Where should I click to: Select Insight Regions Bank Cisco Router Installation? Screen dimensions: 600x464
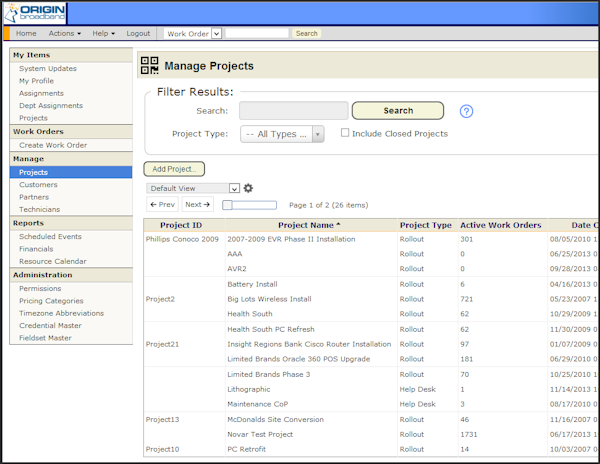pos(309,344)
